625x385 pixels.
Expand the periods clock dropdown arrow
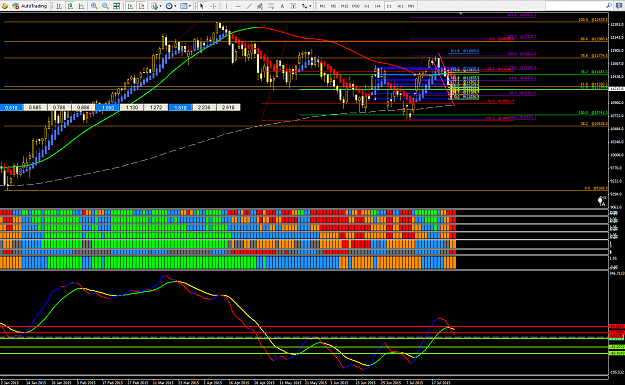coord(175,6)
